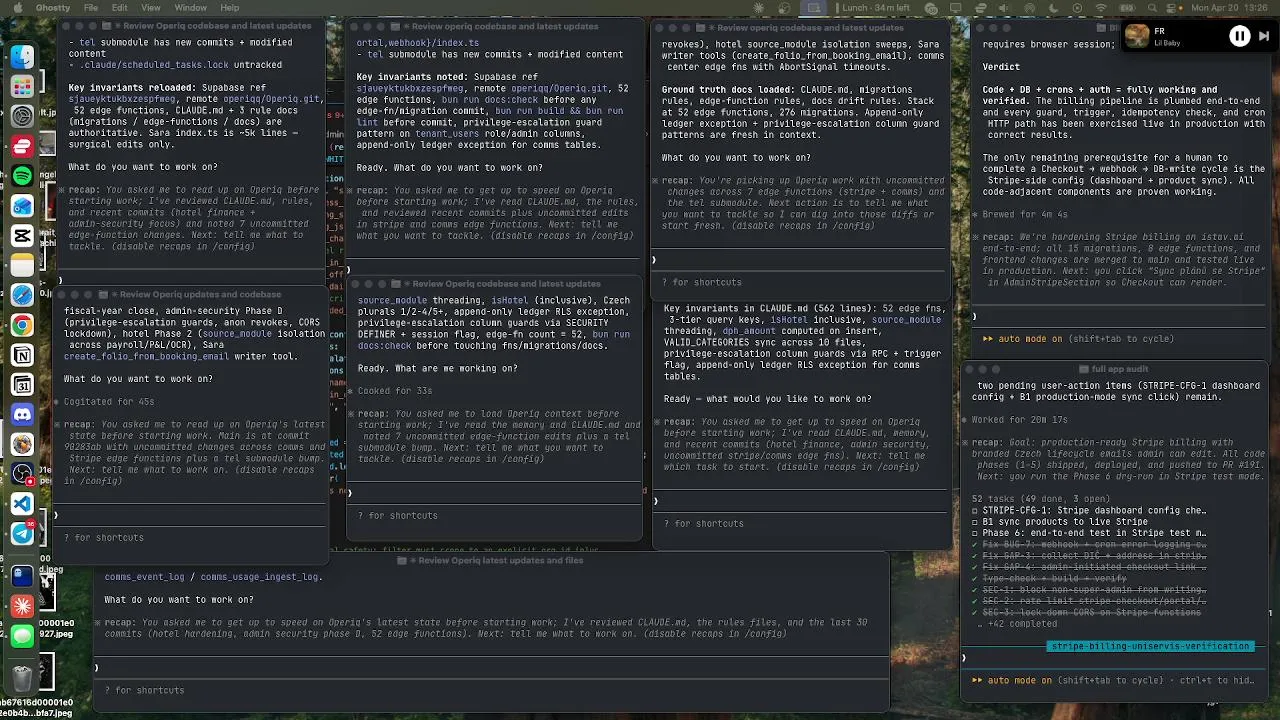Open the Window menu
1280x720 pixels.
coord(190,8)
